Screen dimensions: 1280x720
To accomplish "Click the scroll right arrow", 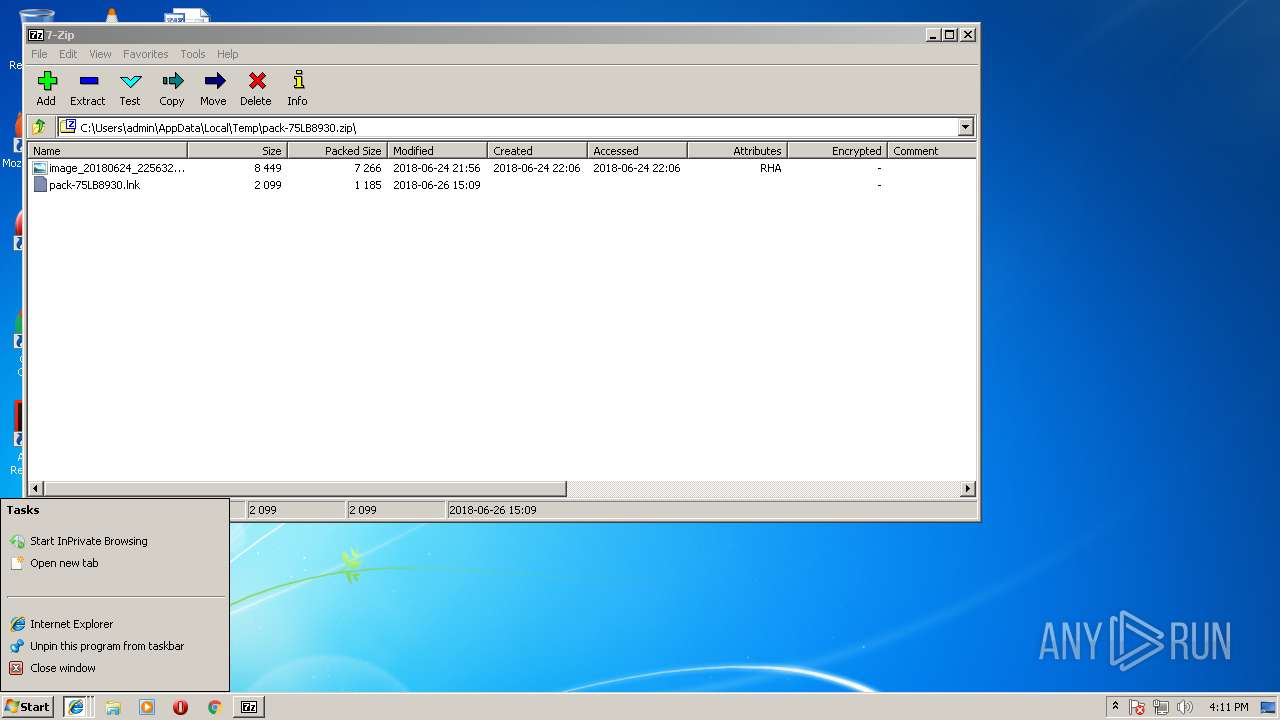I will pyautogui.click(x=967, y=489).
